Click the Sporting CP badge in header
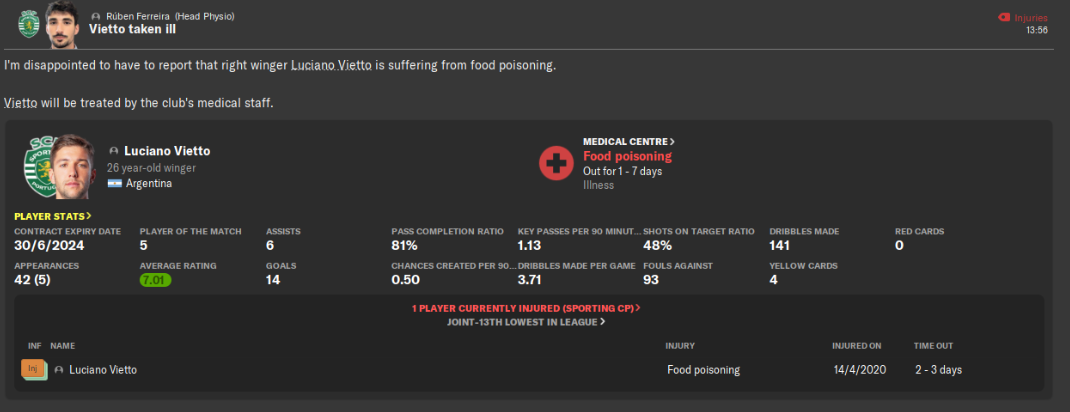The image size is (1070, 412). tap(28, 24)
